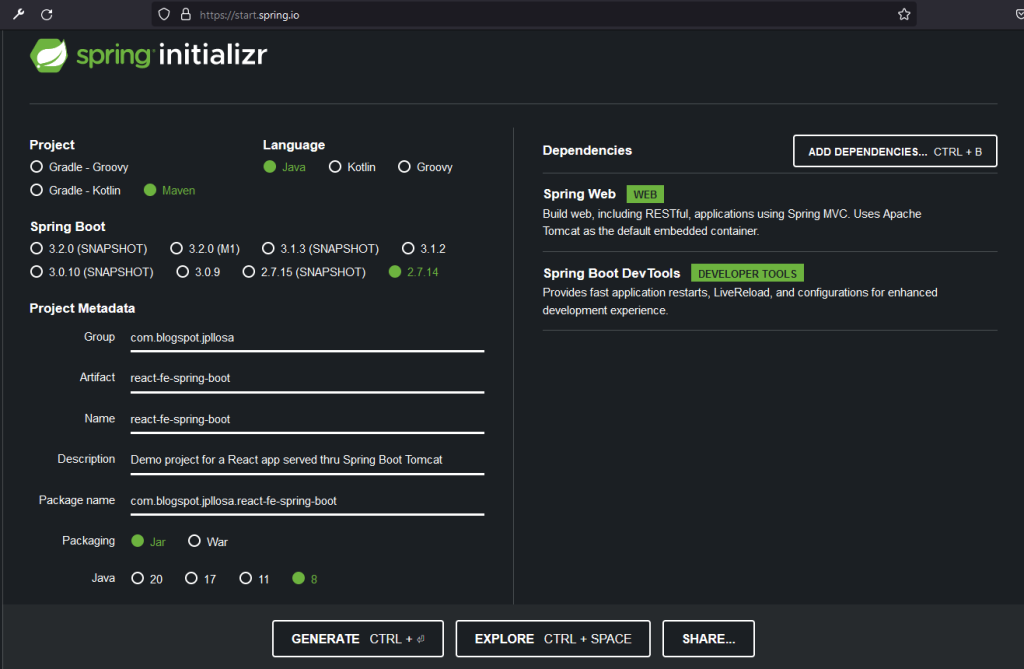Focus the Artifact text field
The height and width of the screenshot is (669, 1024).
pyautogui.click(x=306, y=378)
